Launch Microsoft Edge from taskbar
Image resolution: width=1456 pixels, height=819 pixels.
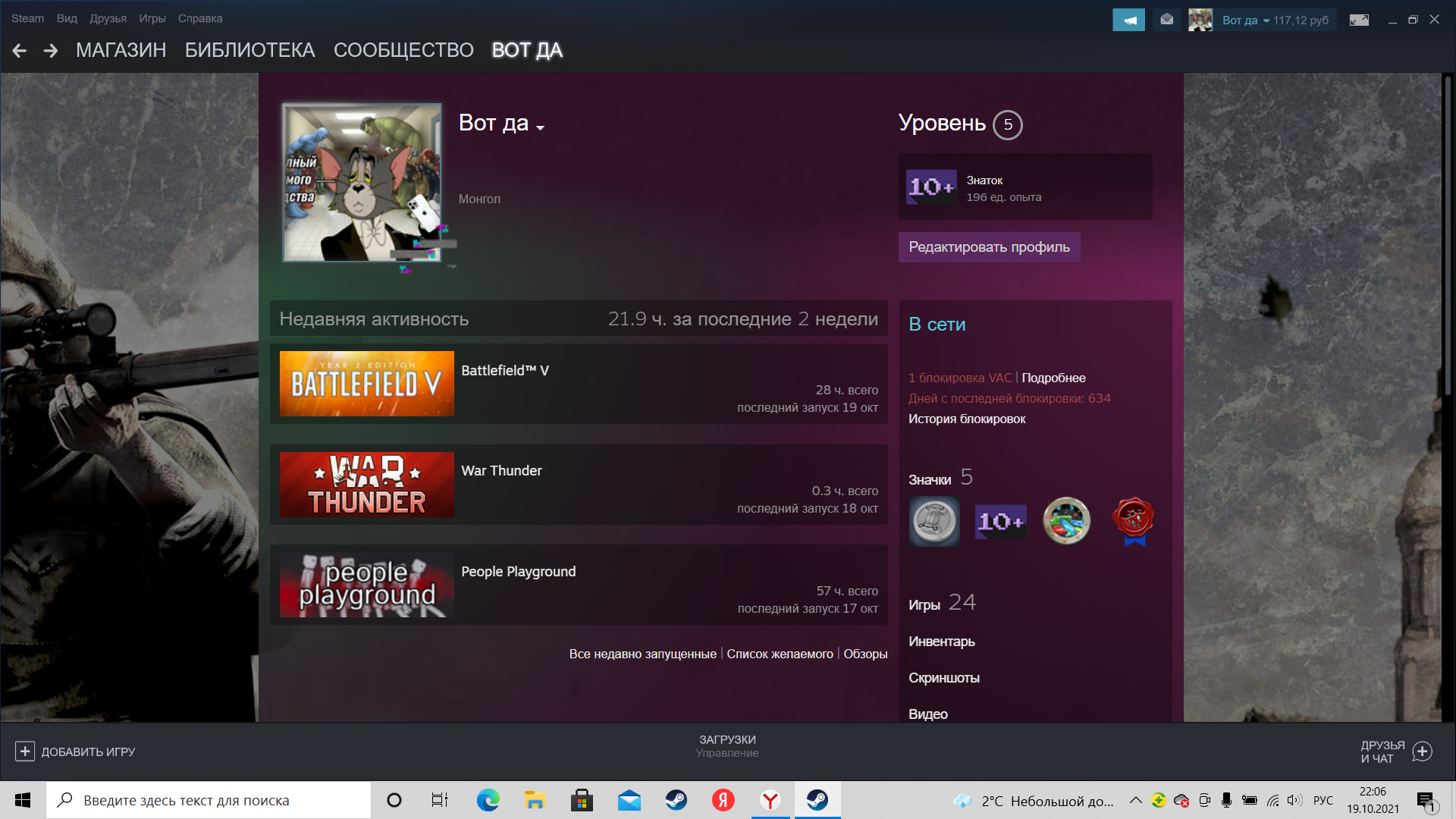pyautogui.click(x=488, y=800)
